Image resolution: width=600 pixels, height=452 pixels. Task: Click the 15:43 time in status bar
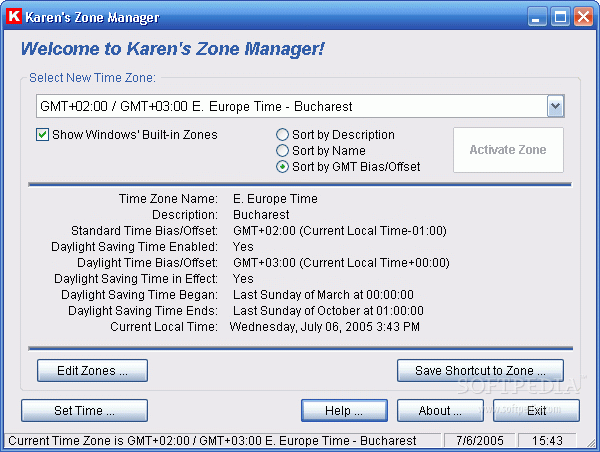pyautogui.click(x=547, y=441)
